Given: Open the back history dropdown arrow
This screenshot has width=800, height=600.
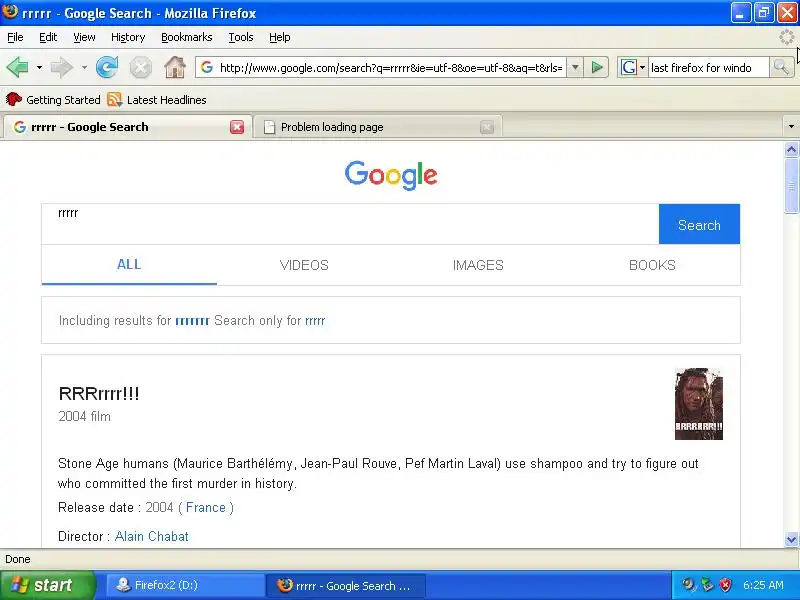Looking at the screenshot, I should pos(39,67).
